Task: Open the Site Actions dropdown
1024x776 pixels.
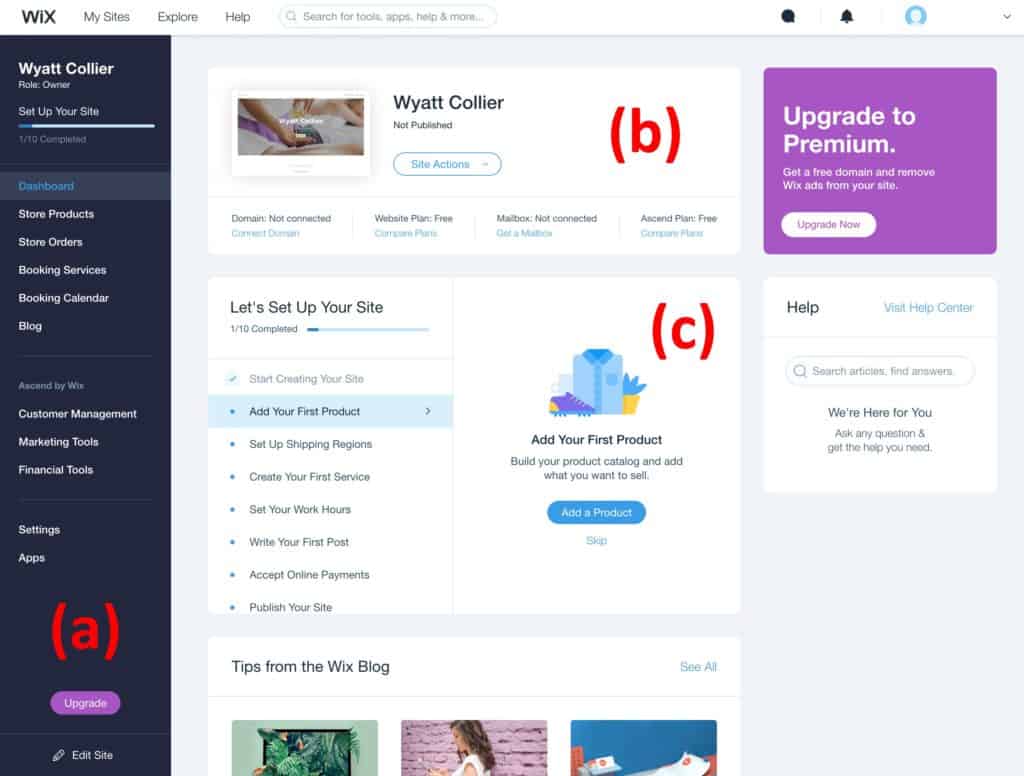Action: click(447, 164)
